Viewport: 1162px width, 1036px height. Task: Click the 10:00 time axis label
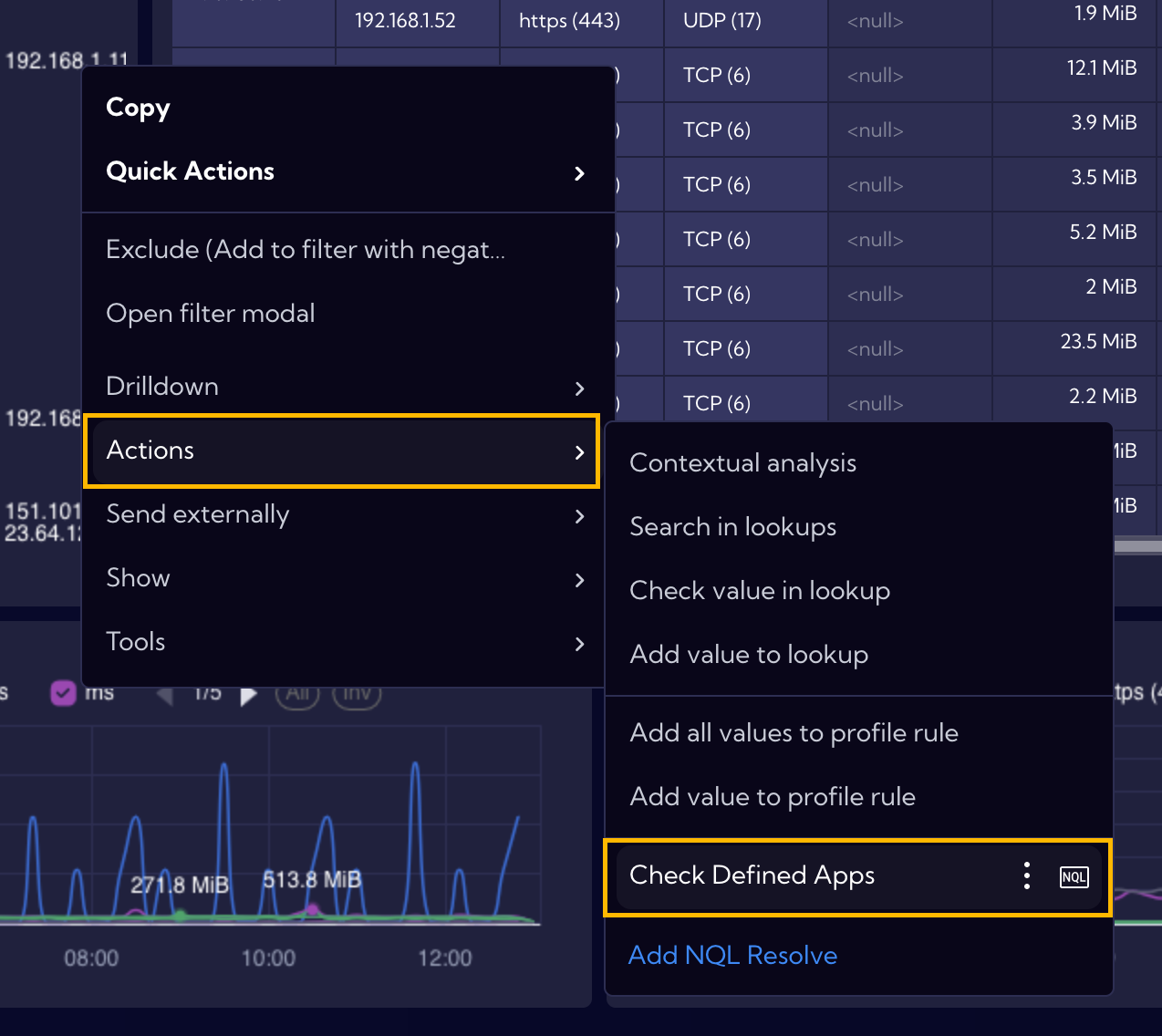[x=268, y=958]
